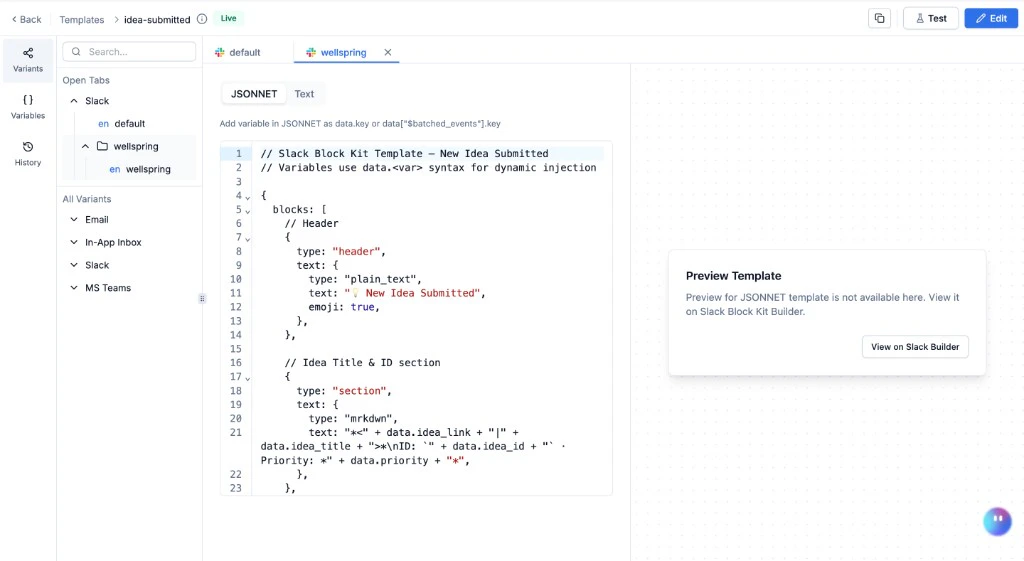Expand the Email variants group
The height and width of the screenshot is (561, 1024).
[x=74, y=219]
